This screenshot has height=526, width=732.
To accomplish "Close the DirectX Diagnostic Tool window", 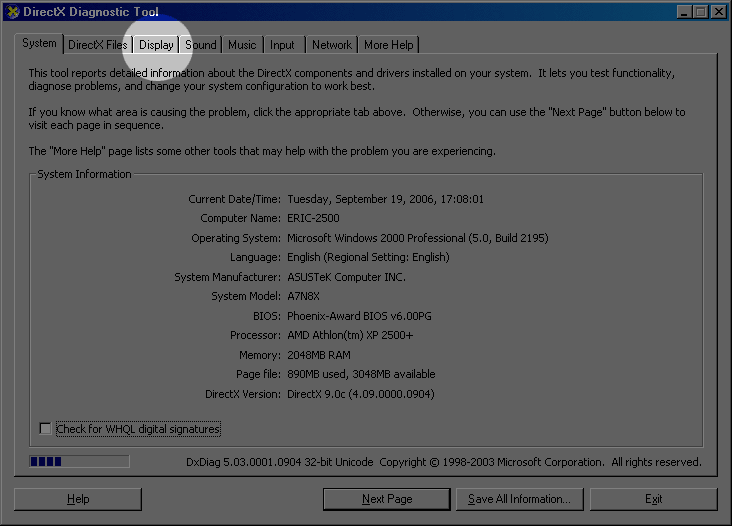I will pos(718,12).
